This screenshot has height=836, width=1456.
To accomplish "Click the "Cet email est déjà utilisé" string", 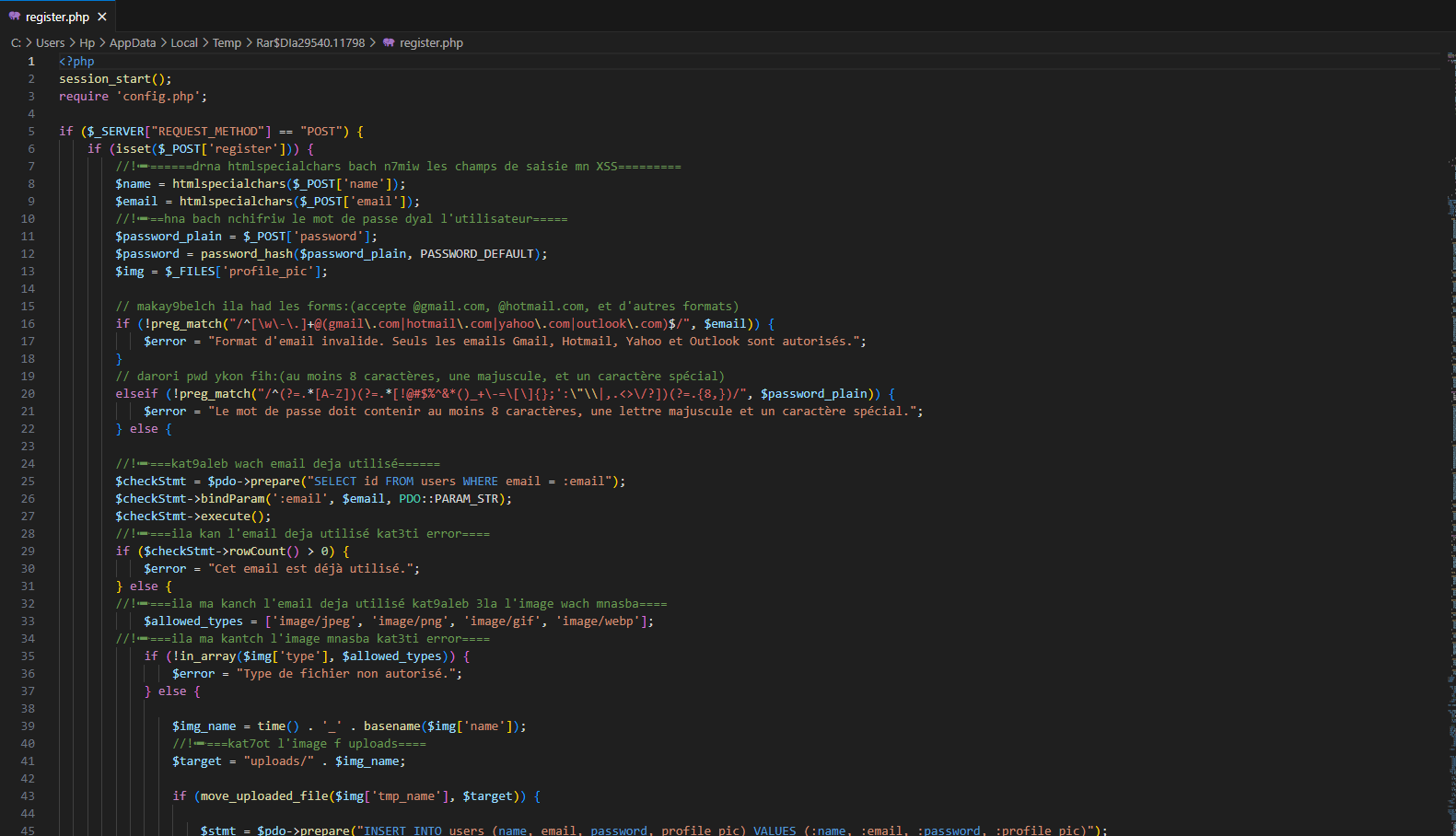I will [x=310, y=569].
